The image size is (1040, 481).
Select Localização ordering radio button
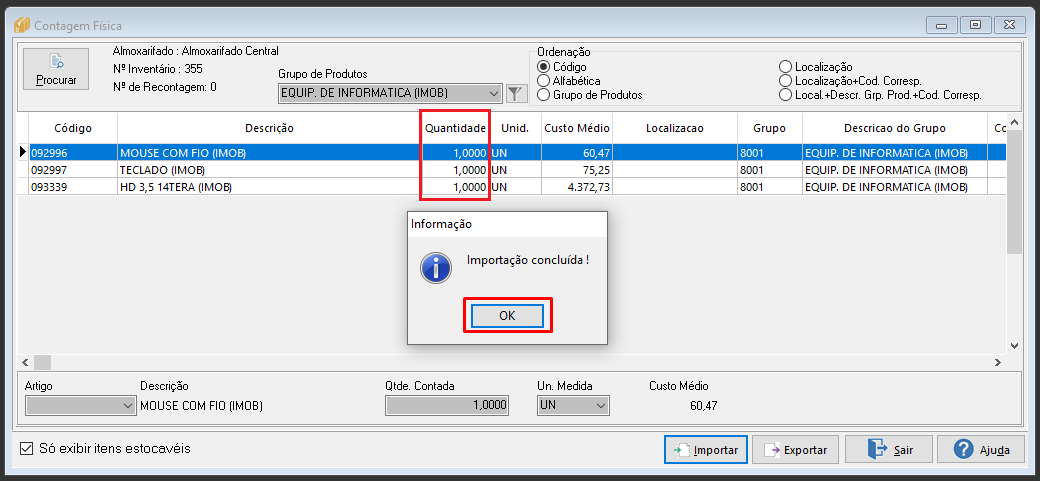click(x=786, y=67)
